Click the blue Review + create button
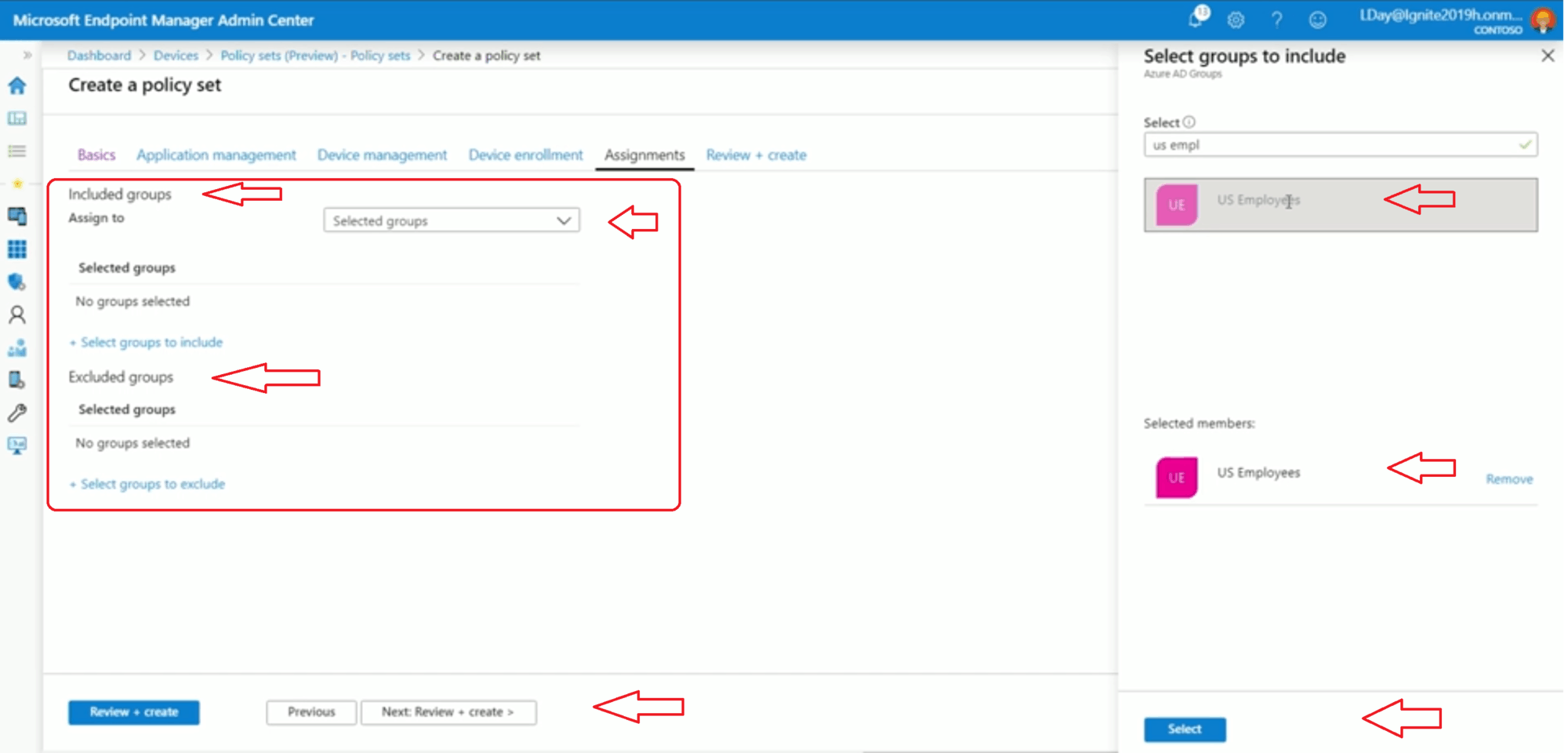Screen dimensions: 1568x753 point(134,712)
